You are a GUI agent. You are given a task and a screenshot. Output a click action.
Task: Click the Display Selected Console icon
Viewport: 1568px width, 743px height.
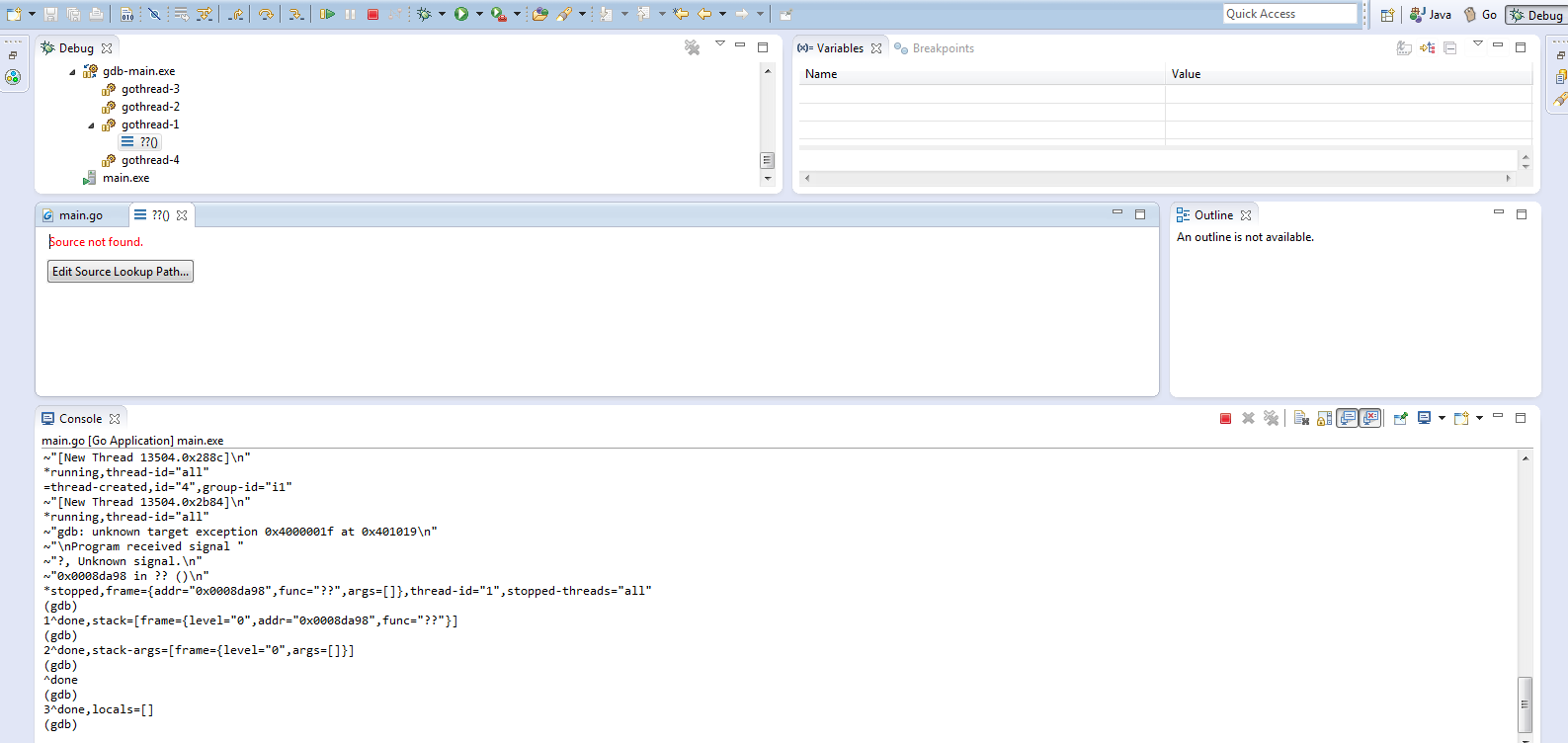[x=1424, y=419]
